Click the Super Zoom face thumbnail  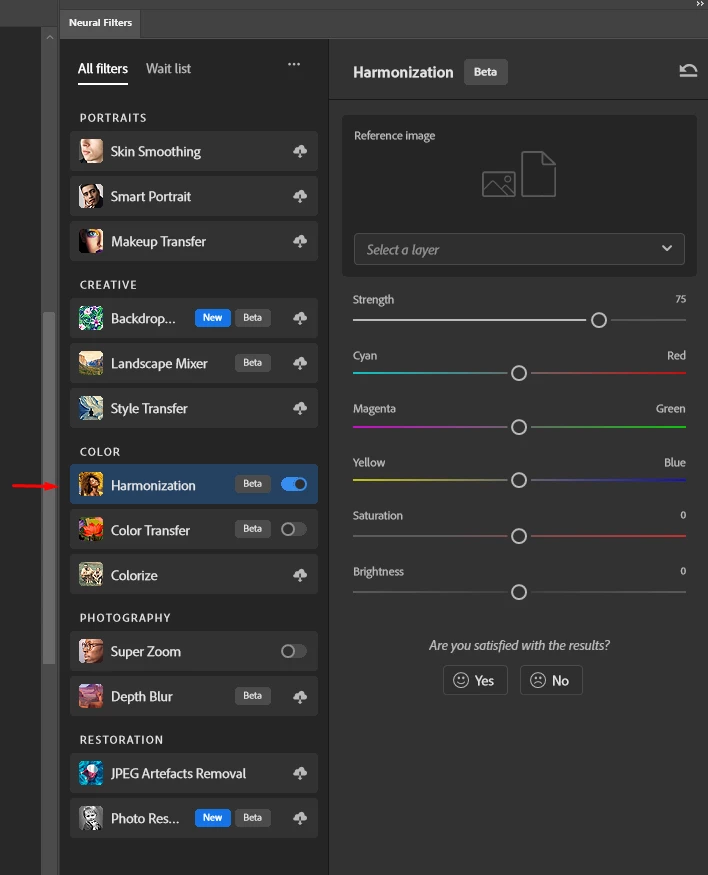coord(91,651)
